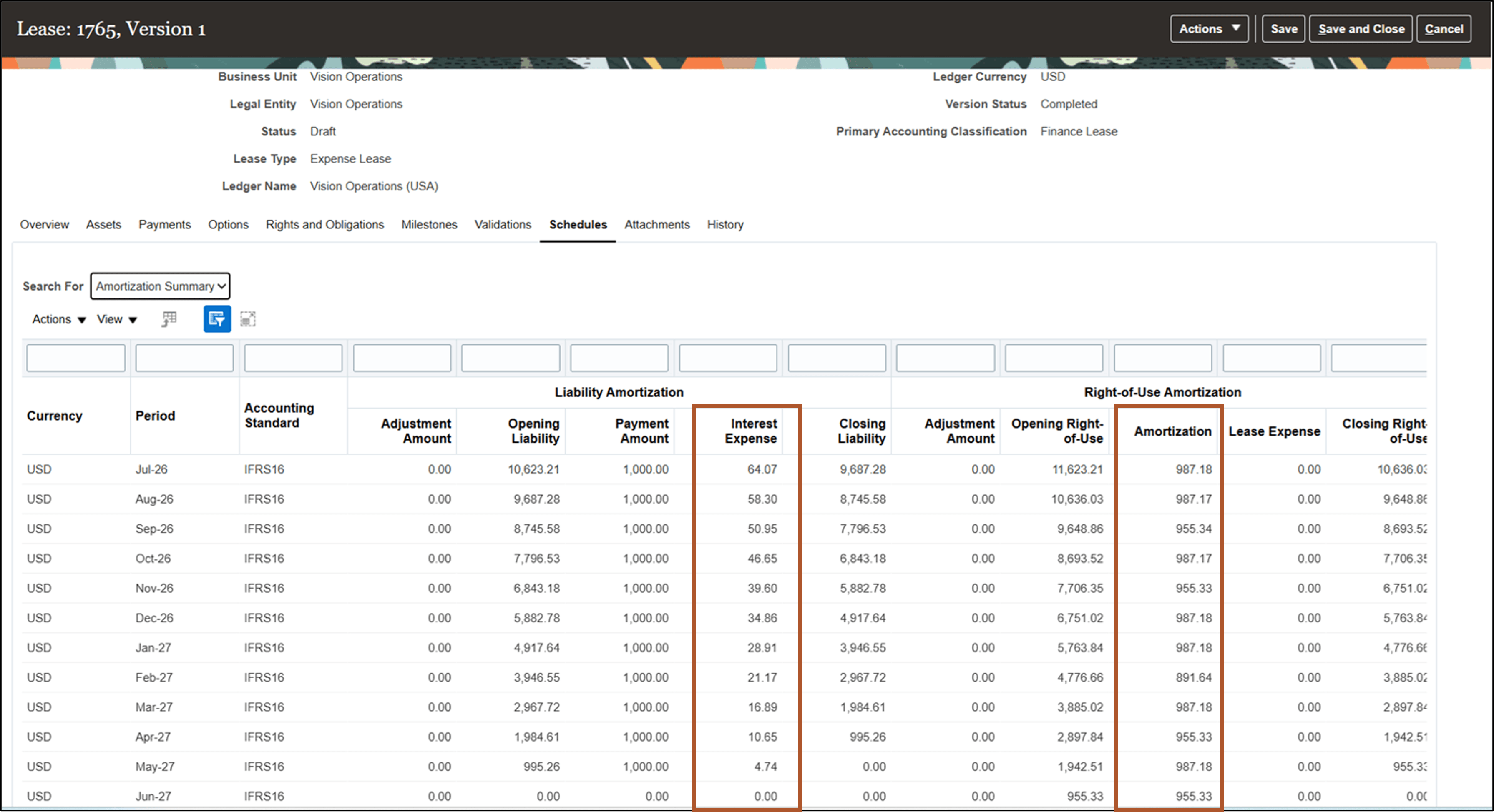
Task: Select the Oct-26 period cell
Action: click(x=153, y=558)
